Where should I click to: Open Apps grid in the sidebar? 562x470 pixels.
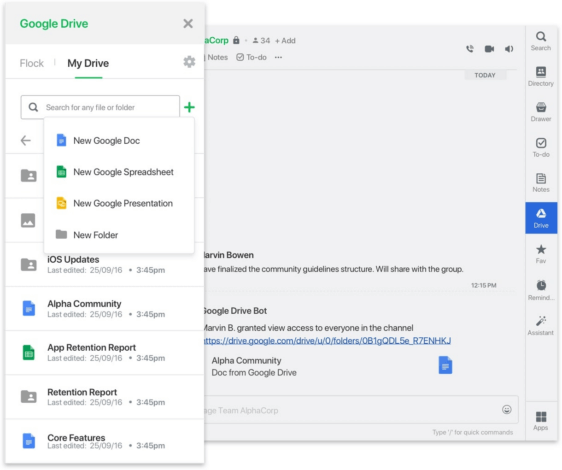click(541, 421)
